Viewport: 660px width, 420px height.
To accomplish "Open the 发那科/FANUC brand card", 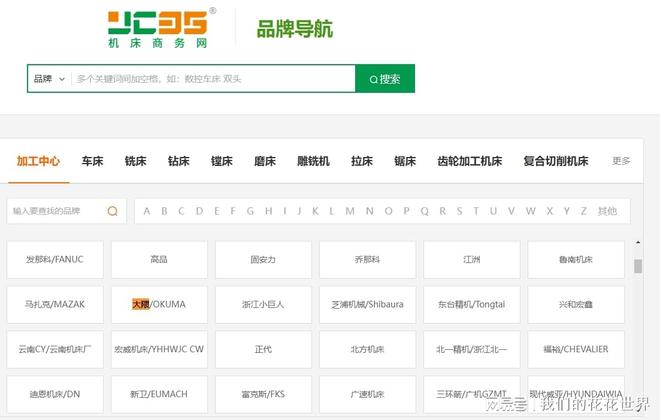I will pos(55,260).
